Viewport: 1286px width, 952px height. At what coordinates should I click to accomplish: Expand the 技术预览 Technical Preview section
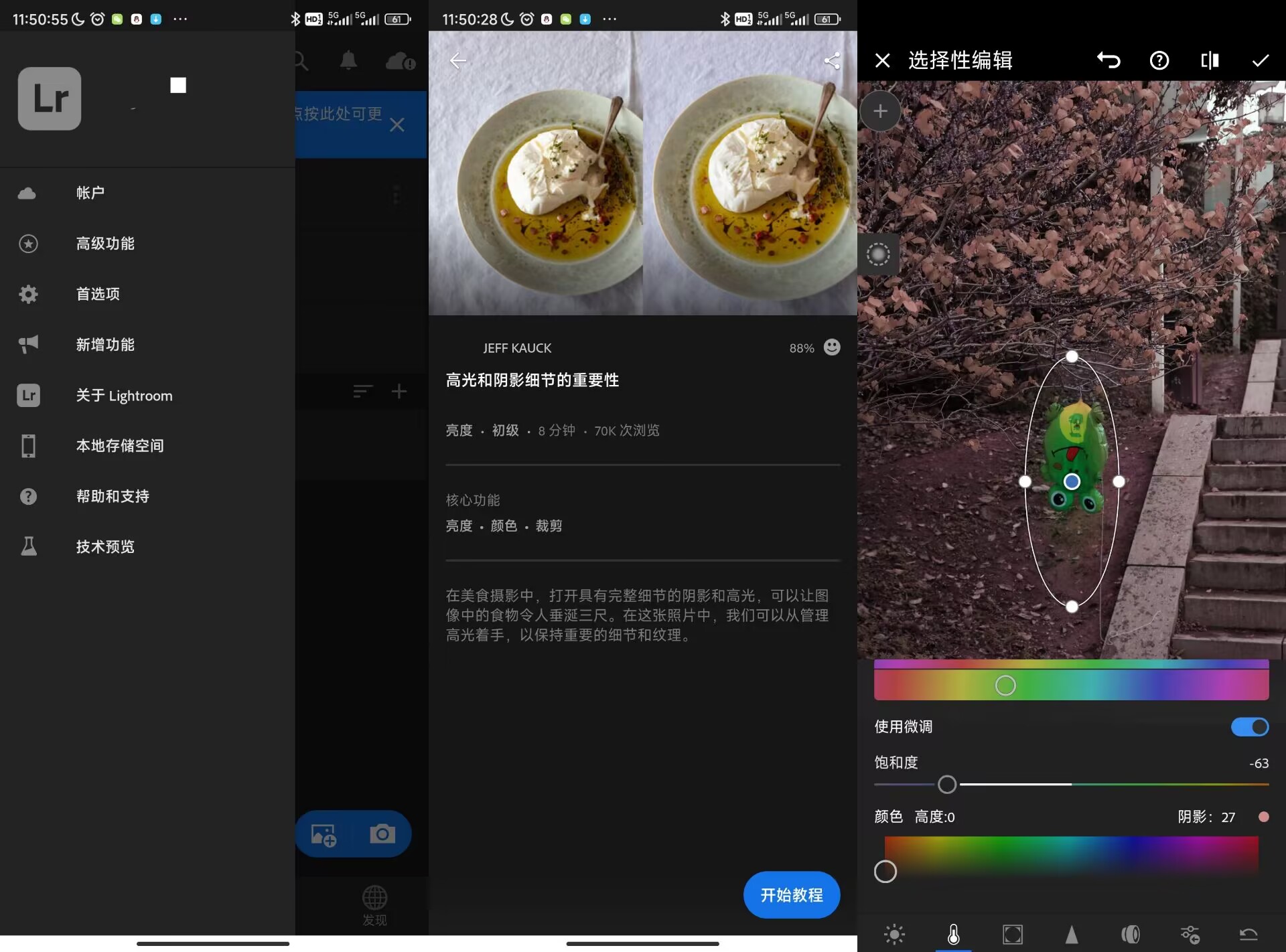coord(104,546)
